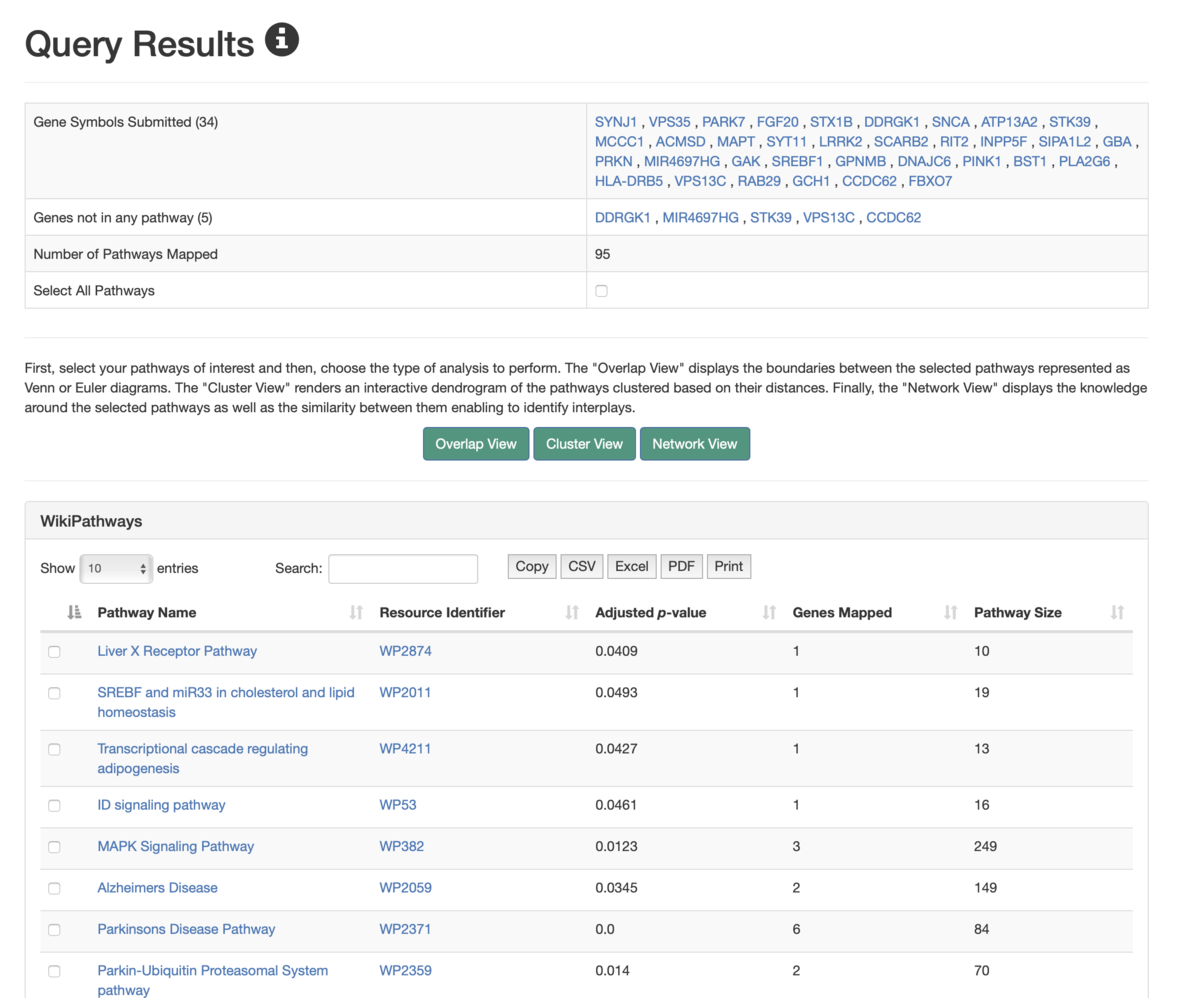Select the SREBF and miR33 pathway checkbox

(x=54, y=693)
